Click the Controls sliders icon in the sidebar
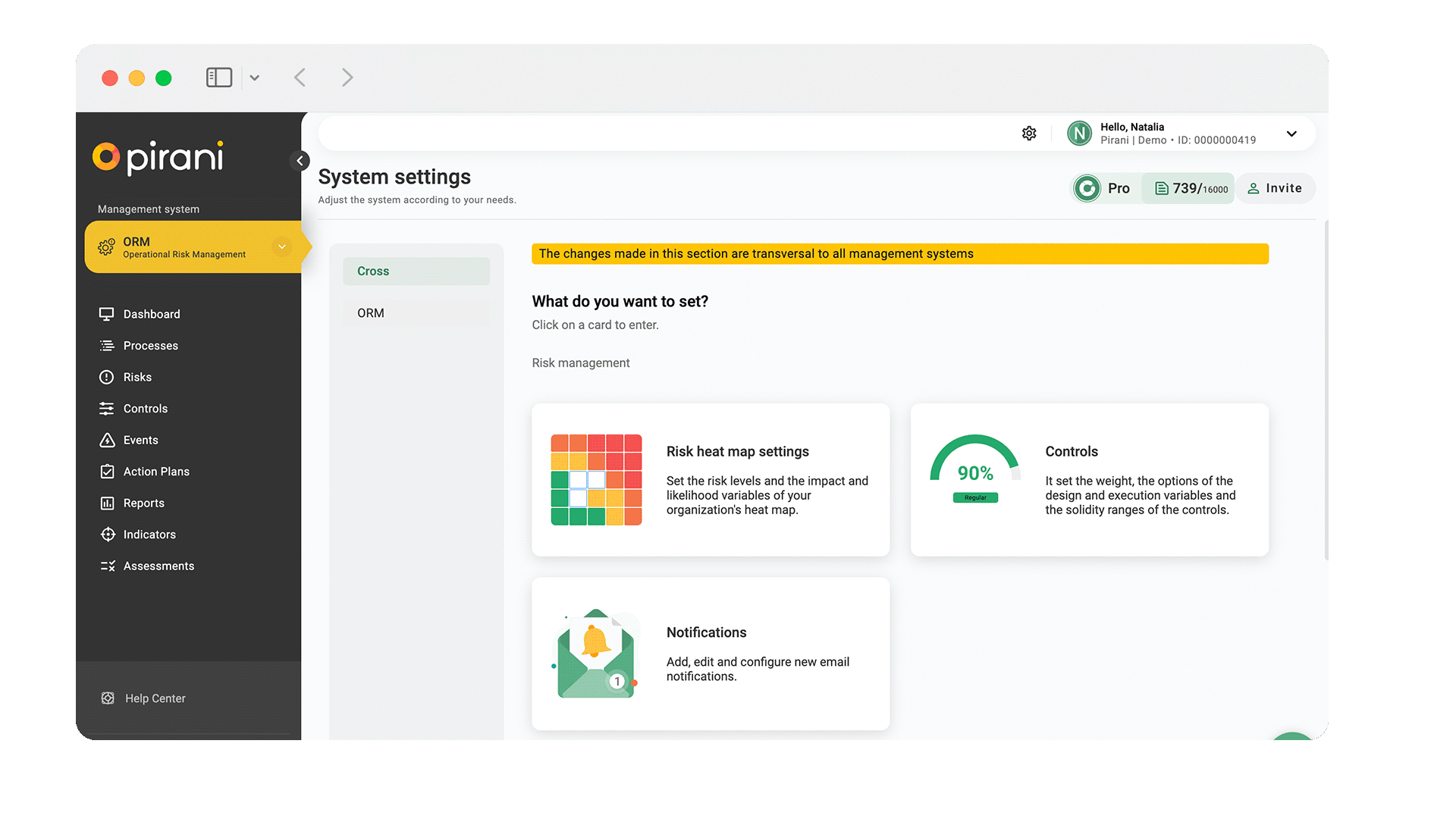Viewport: 1456px width, 819px height. (107, 409)
